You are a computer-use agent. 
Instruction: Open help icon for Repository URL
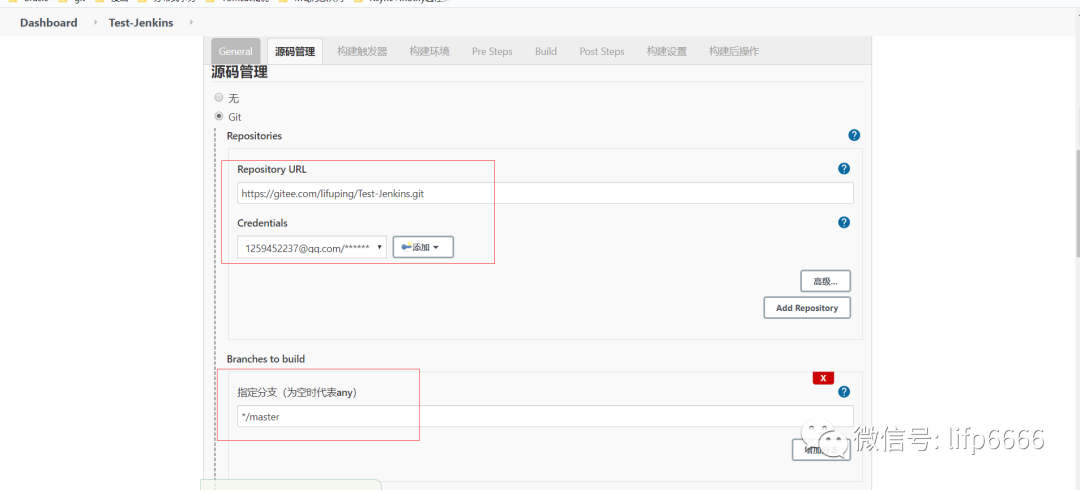[844, 169]
